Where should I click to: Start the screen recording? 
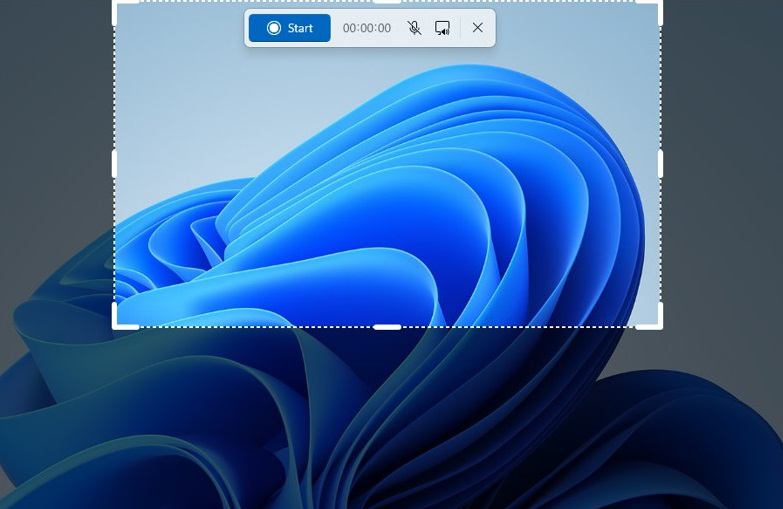[x=290, y=28]
